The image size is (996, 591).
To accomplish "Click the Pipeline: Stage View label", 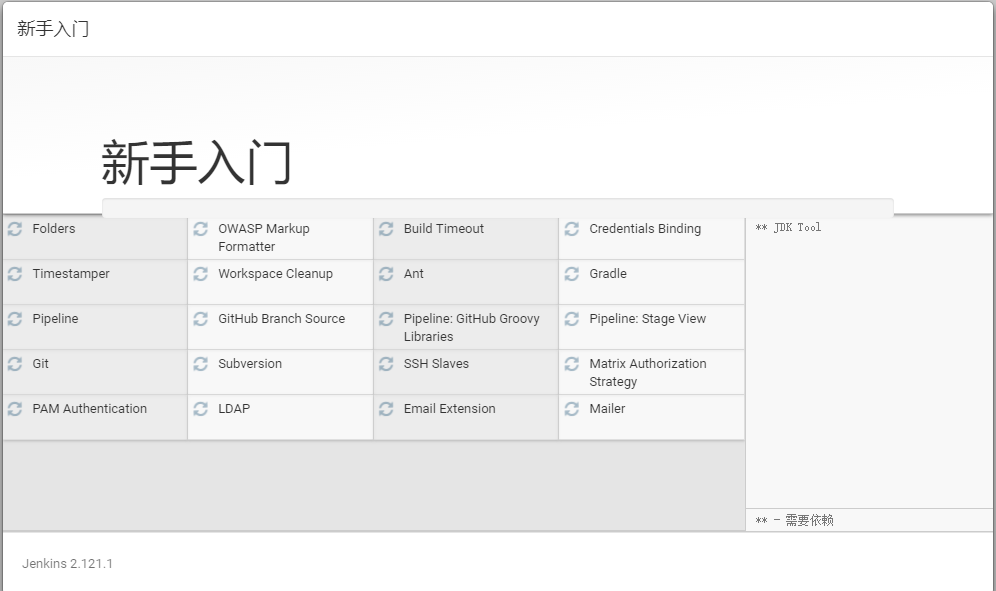I will tap(647, 319).
